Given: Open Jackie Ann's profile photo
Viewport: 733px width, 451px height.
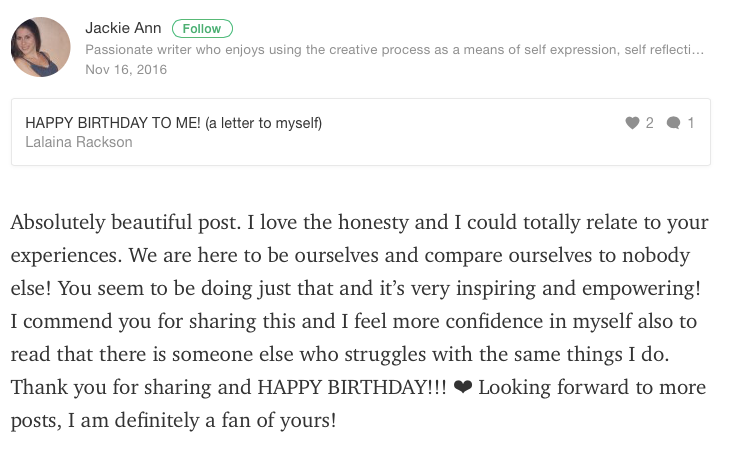Looking at the screenshot, I should coord(40,47).
